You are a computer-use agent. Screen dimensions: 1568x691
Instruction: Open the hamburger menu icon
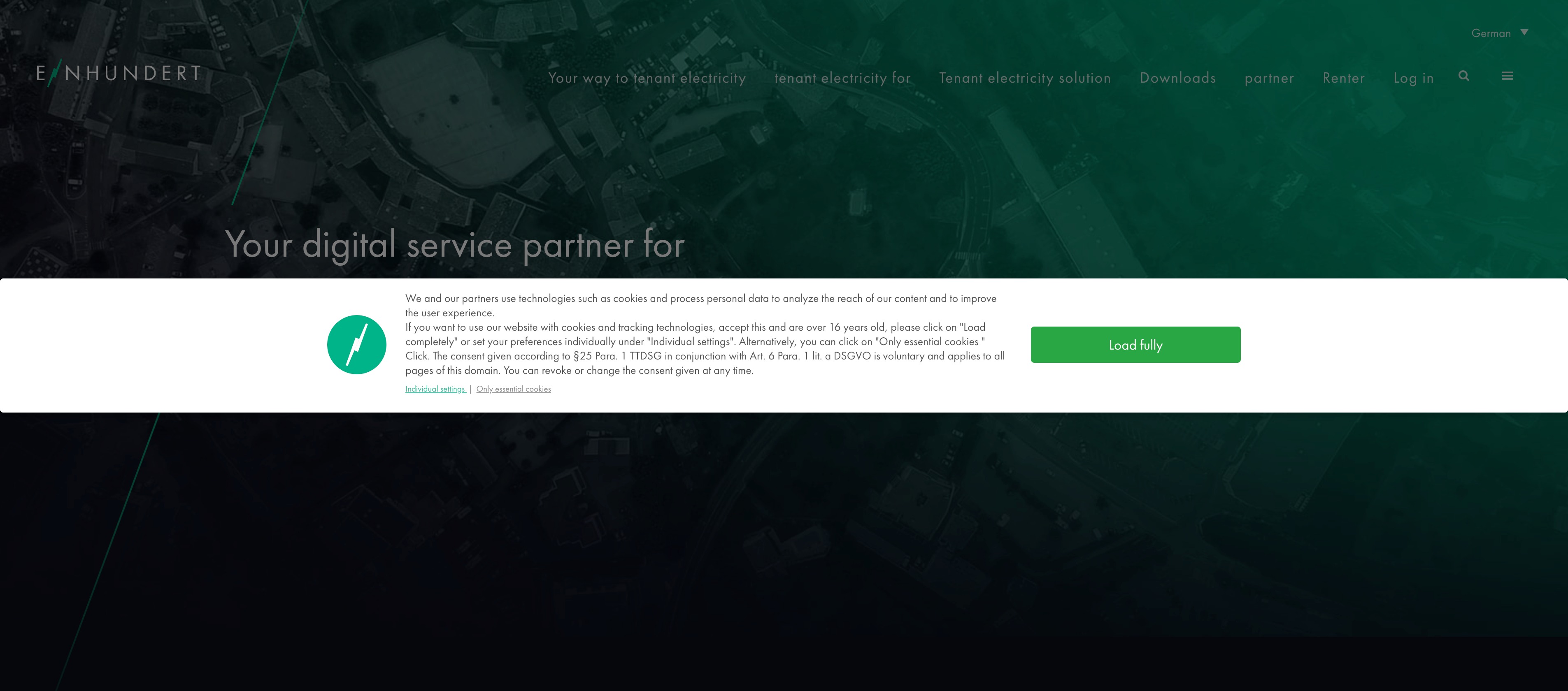(x=1507, y=76)
